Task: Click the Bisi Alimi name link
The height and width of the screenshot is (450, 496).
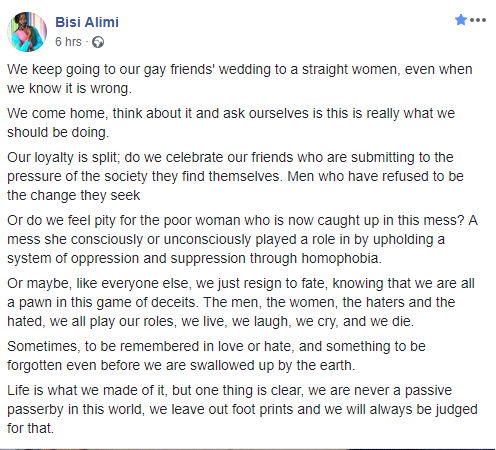Action: coord(87,22)
